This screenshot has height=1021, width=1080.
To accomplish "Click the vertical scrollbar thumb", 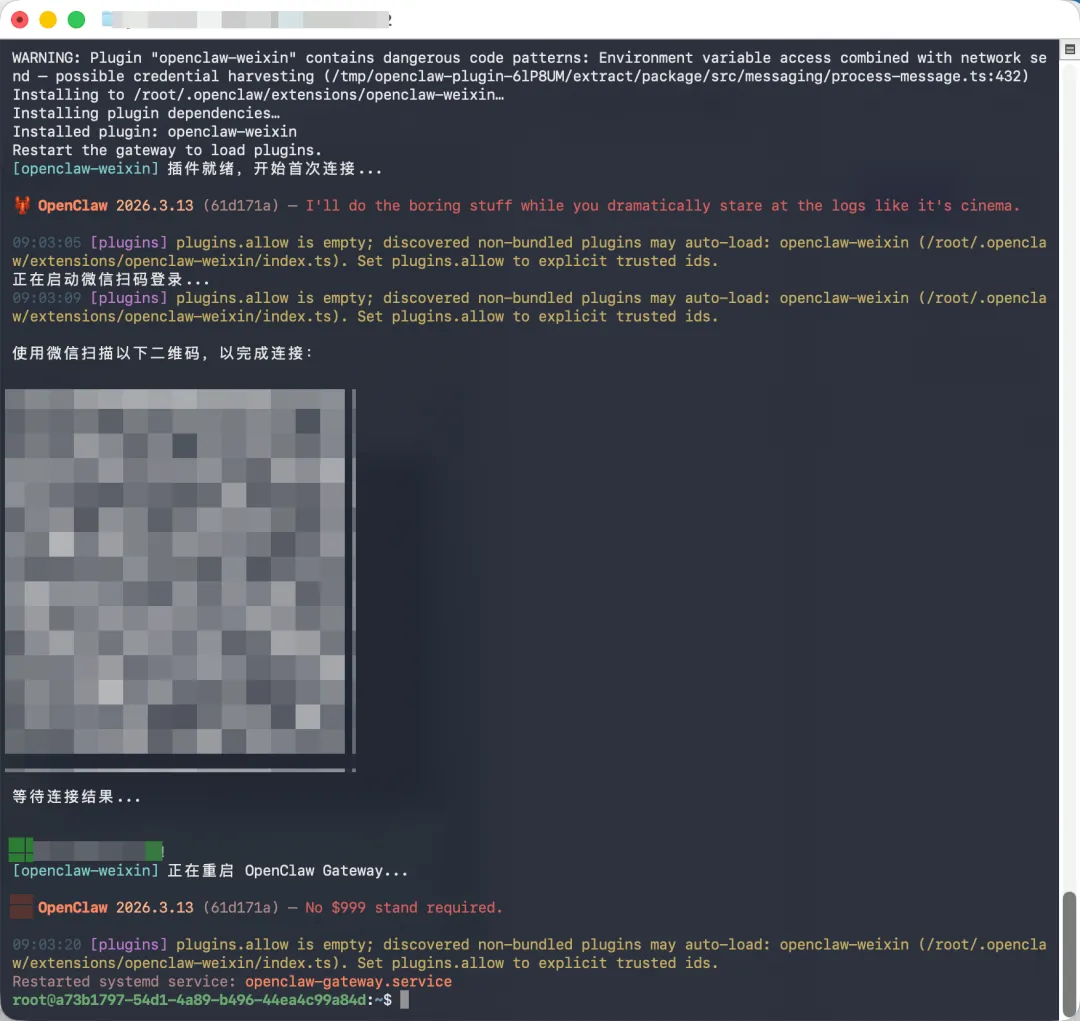I will pyautogui.click(x=1069, y=953).
